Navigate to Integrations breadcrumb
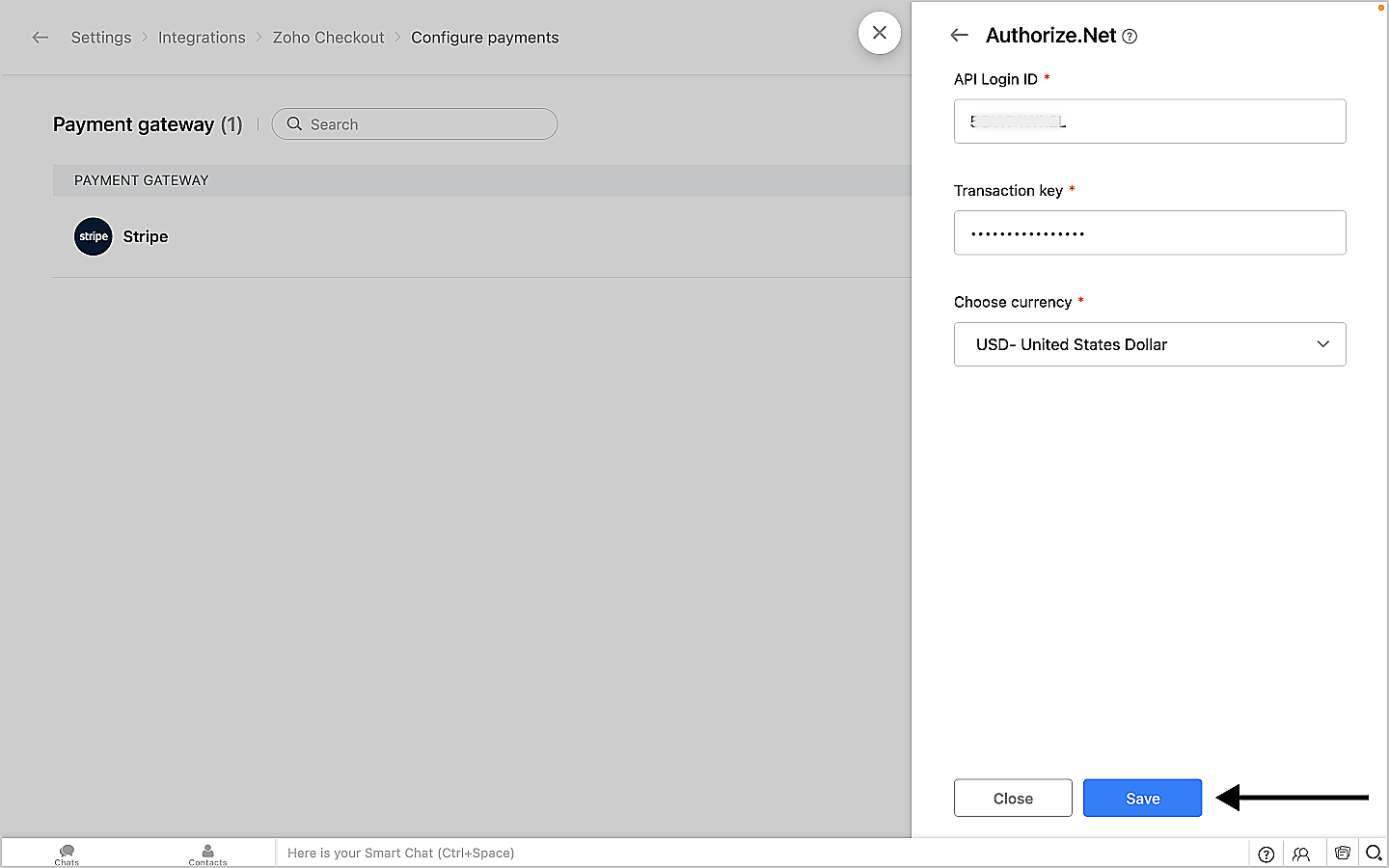 click(x=202, y=38)
